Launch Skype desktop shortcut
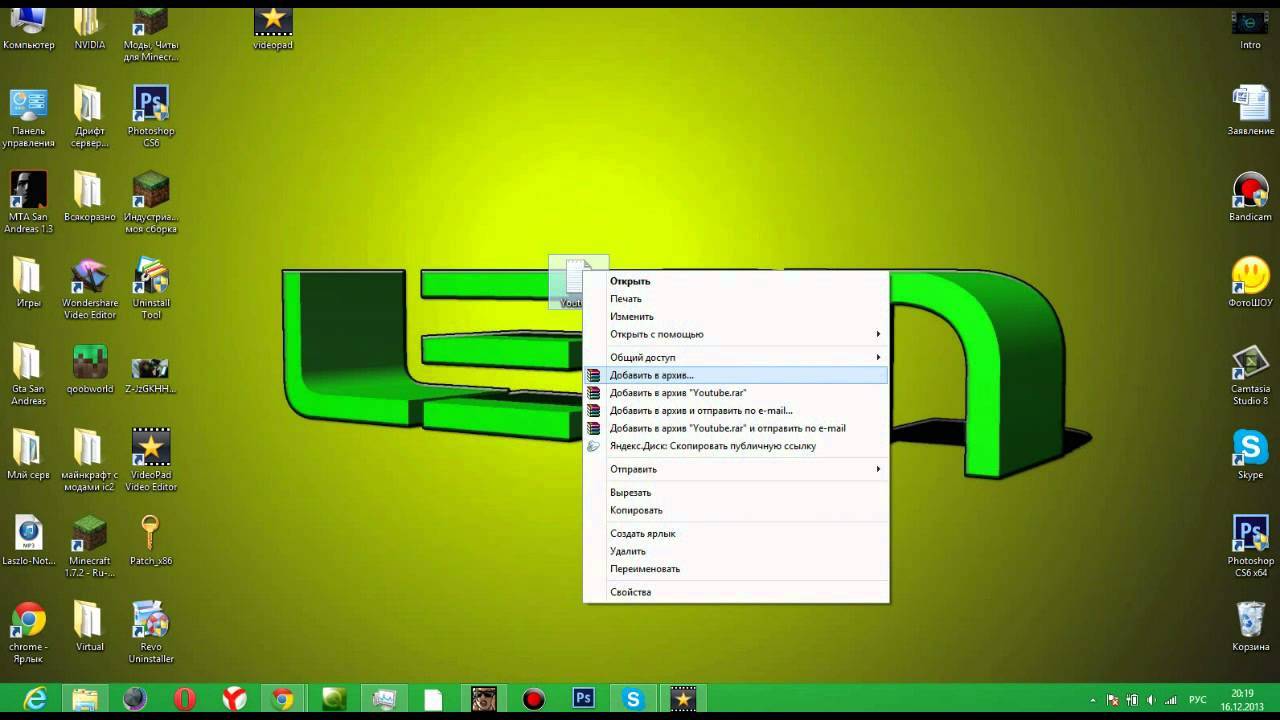The width and height of the screenshot is (1280, 720). click(x=1250, y=456)
